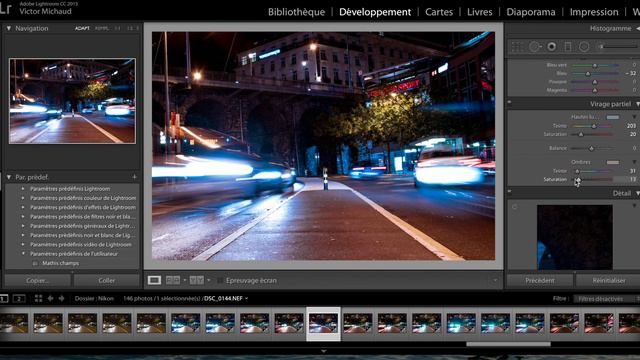Click the Précédent button
Image resolution: width=640 pixels, height=360 pixels.
540,280
